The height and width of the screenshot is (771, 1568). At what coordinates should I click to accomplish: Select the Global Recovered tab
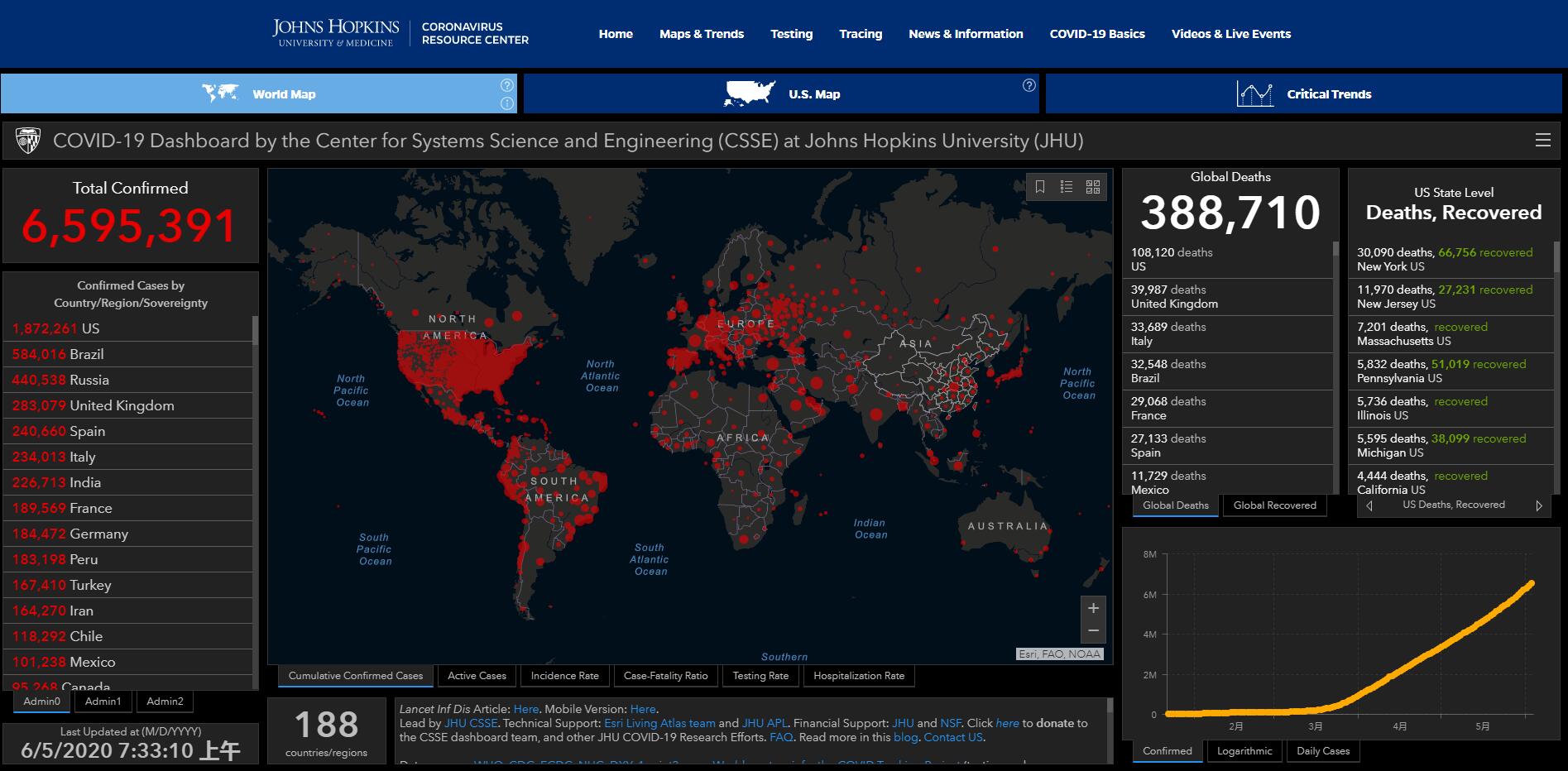click(x=1274, y=505)
